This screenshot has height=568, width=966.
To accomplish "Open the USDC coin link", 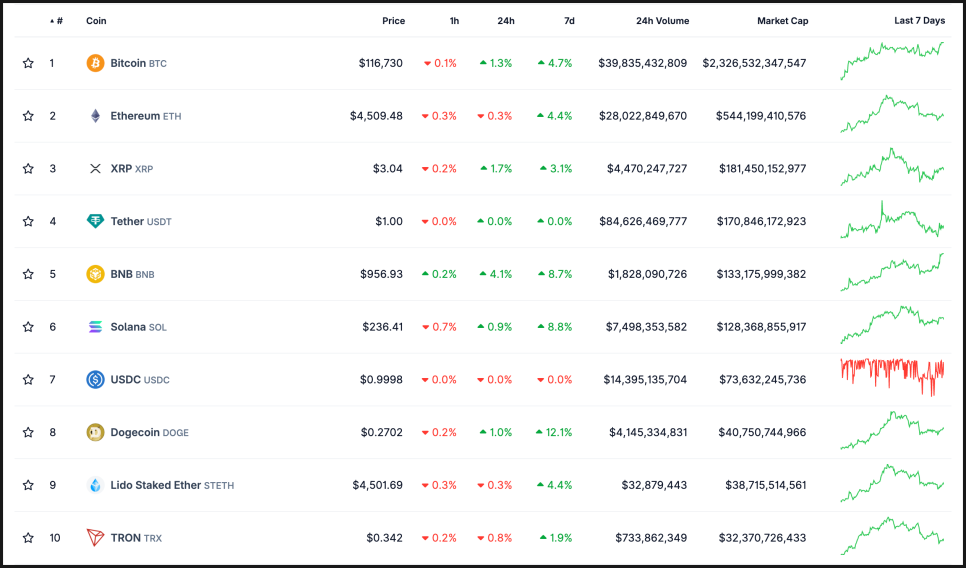I will pos(140,379).
